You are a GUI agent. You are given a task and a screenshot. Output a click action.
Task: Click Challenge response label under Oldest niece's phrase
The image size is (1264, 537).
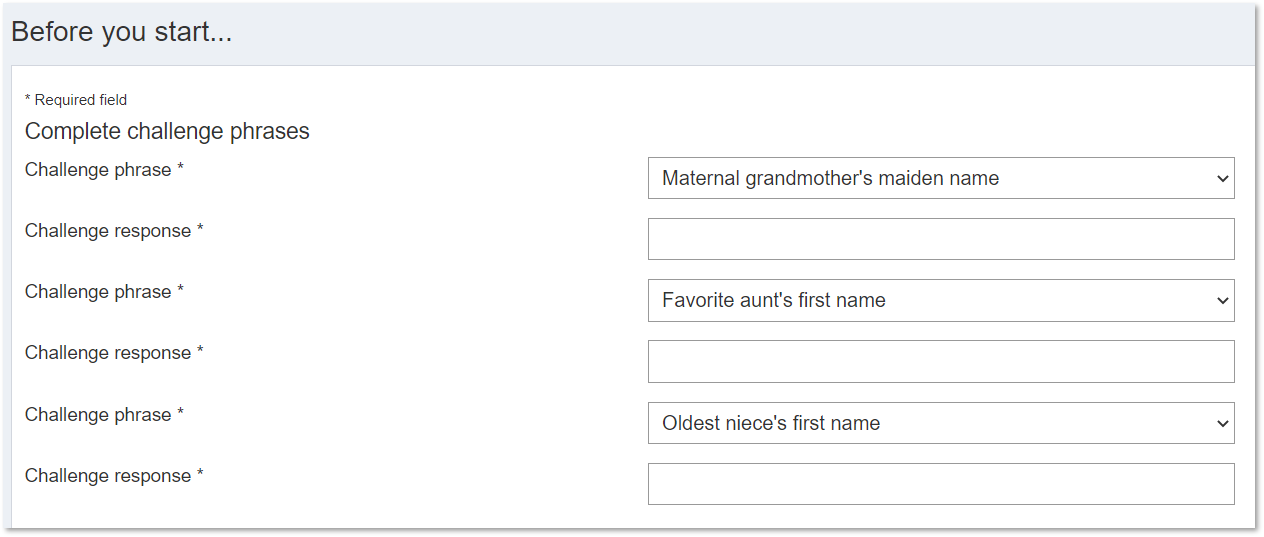pyautogui.click(x=114, y=476)
